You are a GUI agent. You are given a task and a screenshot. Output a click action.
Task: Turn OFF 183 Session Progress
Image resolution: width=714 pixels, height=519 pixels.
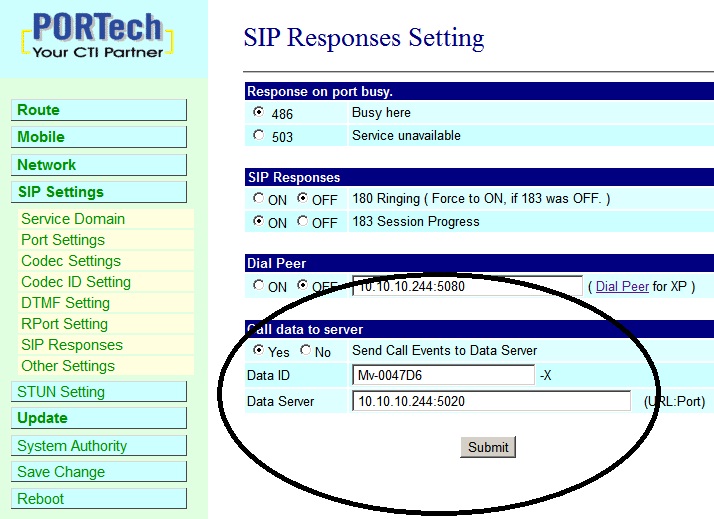click(x=302, y=221)
